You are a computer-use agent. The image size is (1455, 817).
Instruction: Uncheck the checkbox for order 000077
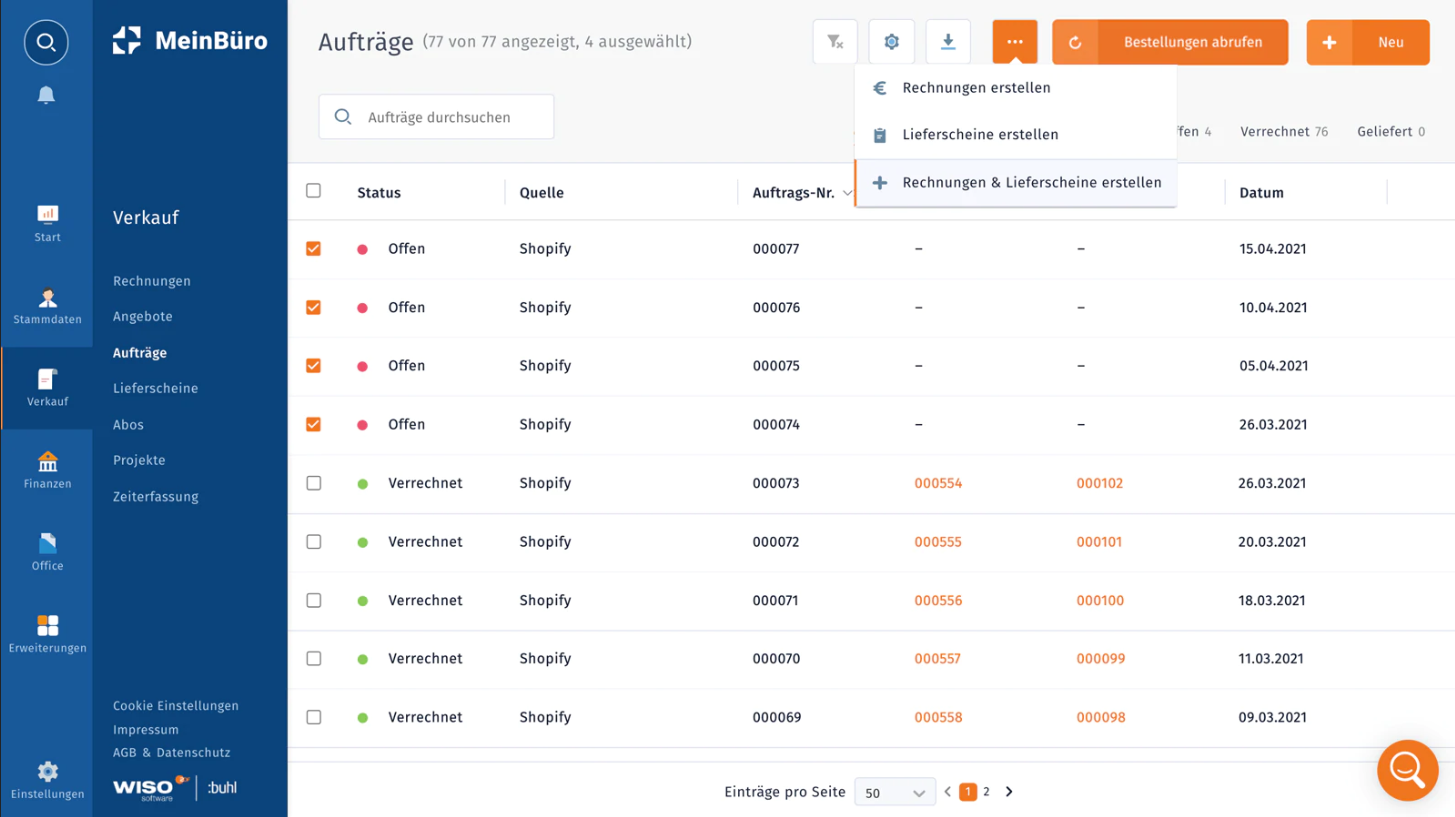pyautogui.click(x=313, y=249)
